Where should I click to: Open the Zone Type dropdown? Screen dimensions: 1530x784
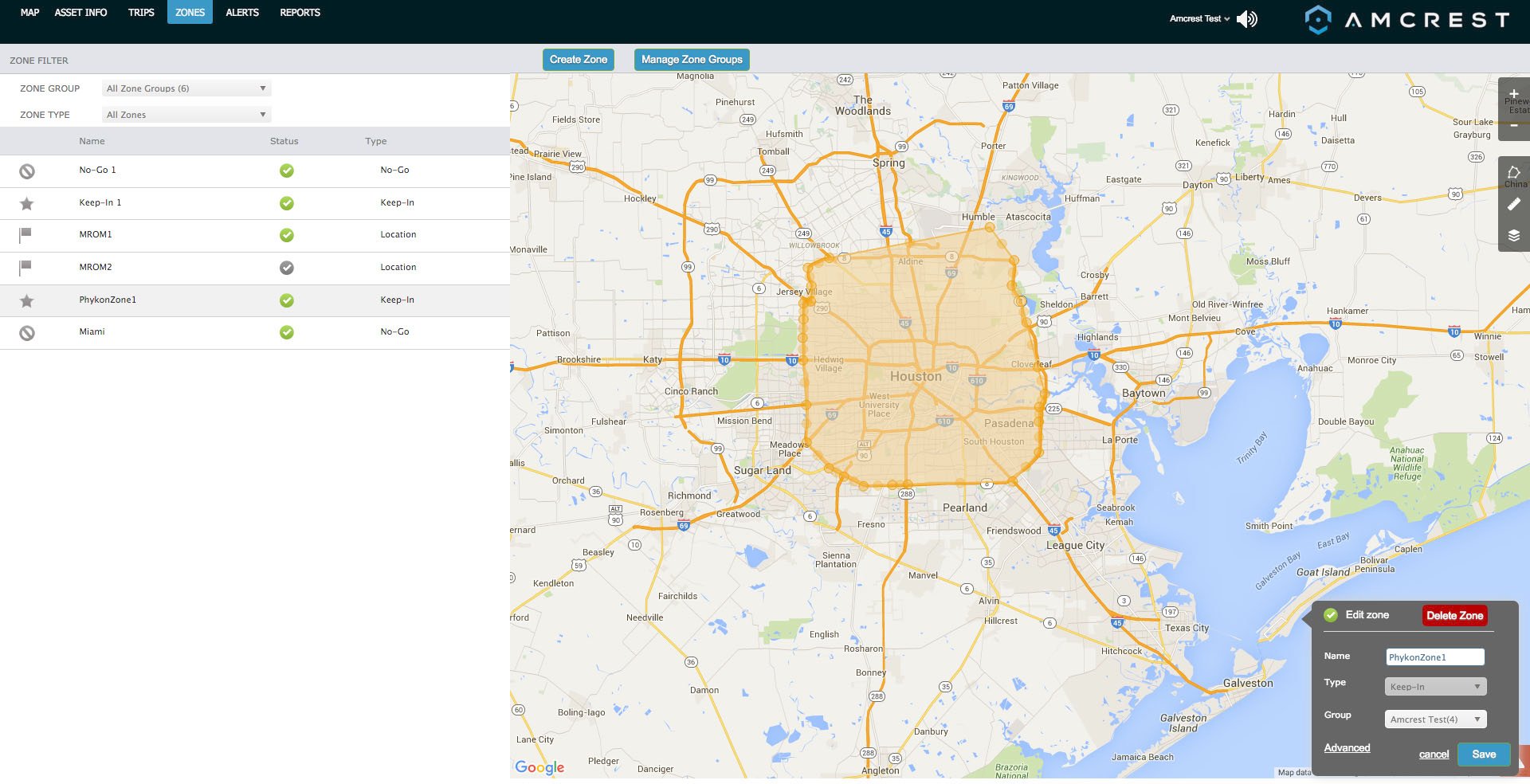click(186, 115)
